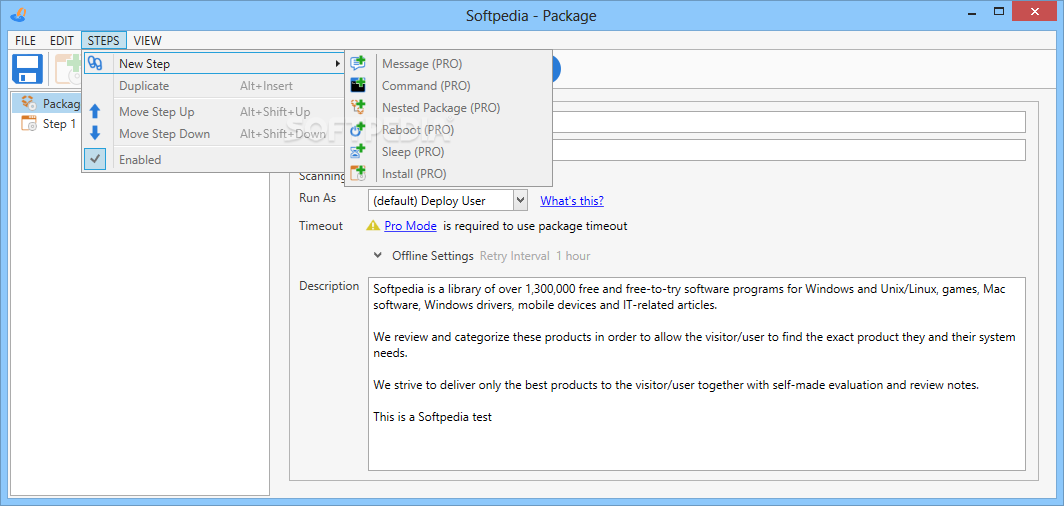Click the Move Step Down arrow icon
This screenshot has height=506, width=1064.
pos(95,134)
